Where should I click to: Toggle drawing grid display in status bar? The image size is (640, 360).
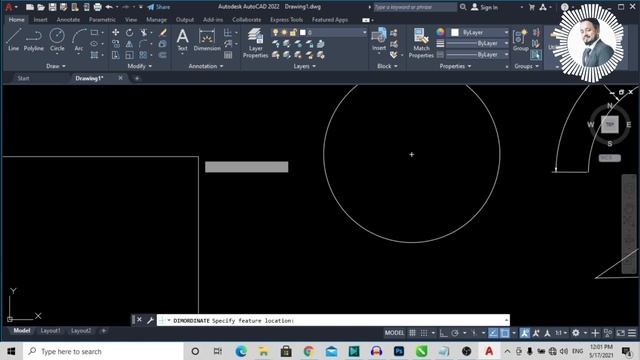click(412, 333)
